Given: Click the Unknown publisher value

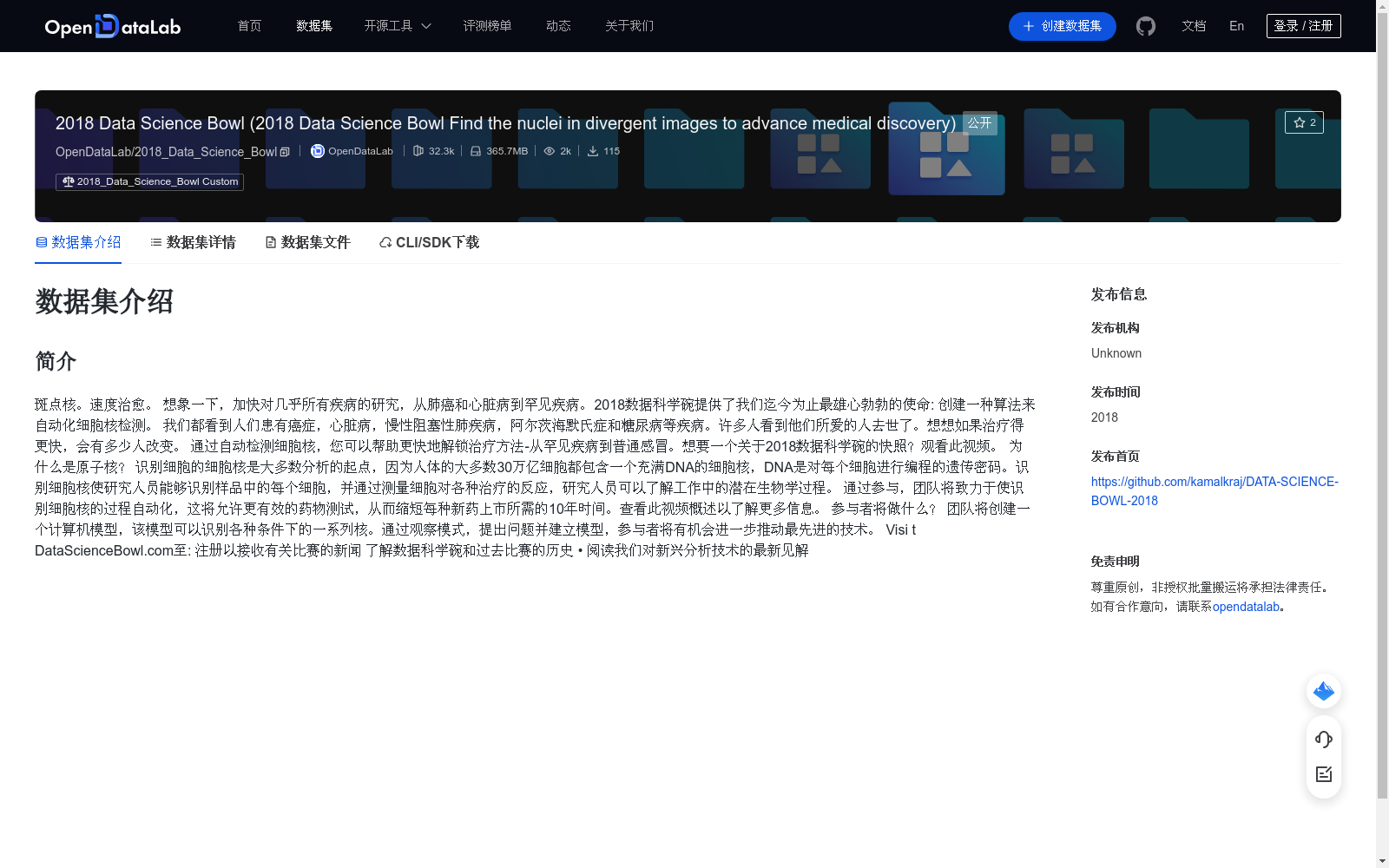Looking at the screenshot, I should coord(1116,353).
